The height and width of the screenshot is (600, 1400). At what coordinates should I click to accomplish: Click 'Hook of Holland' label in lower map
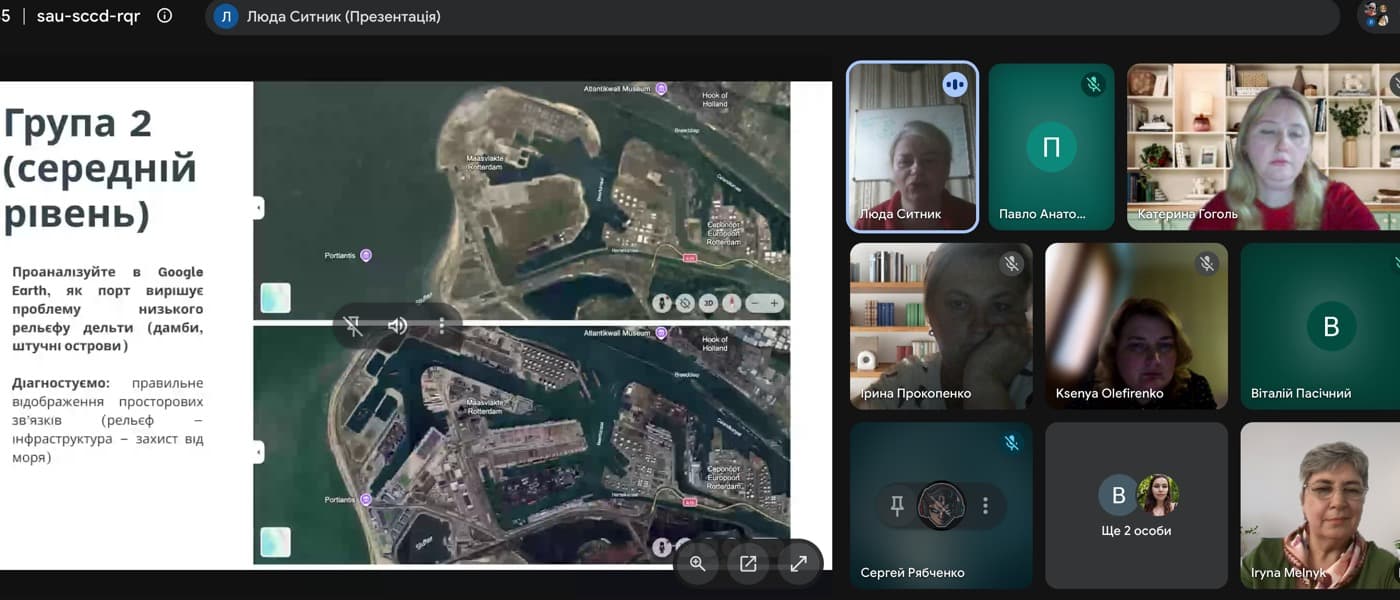point(715,344)
